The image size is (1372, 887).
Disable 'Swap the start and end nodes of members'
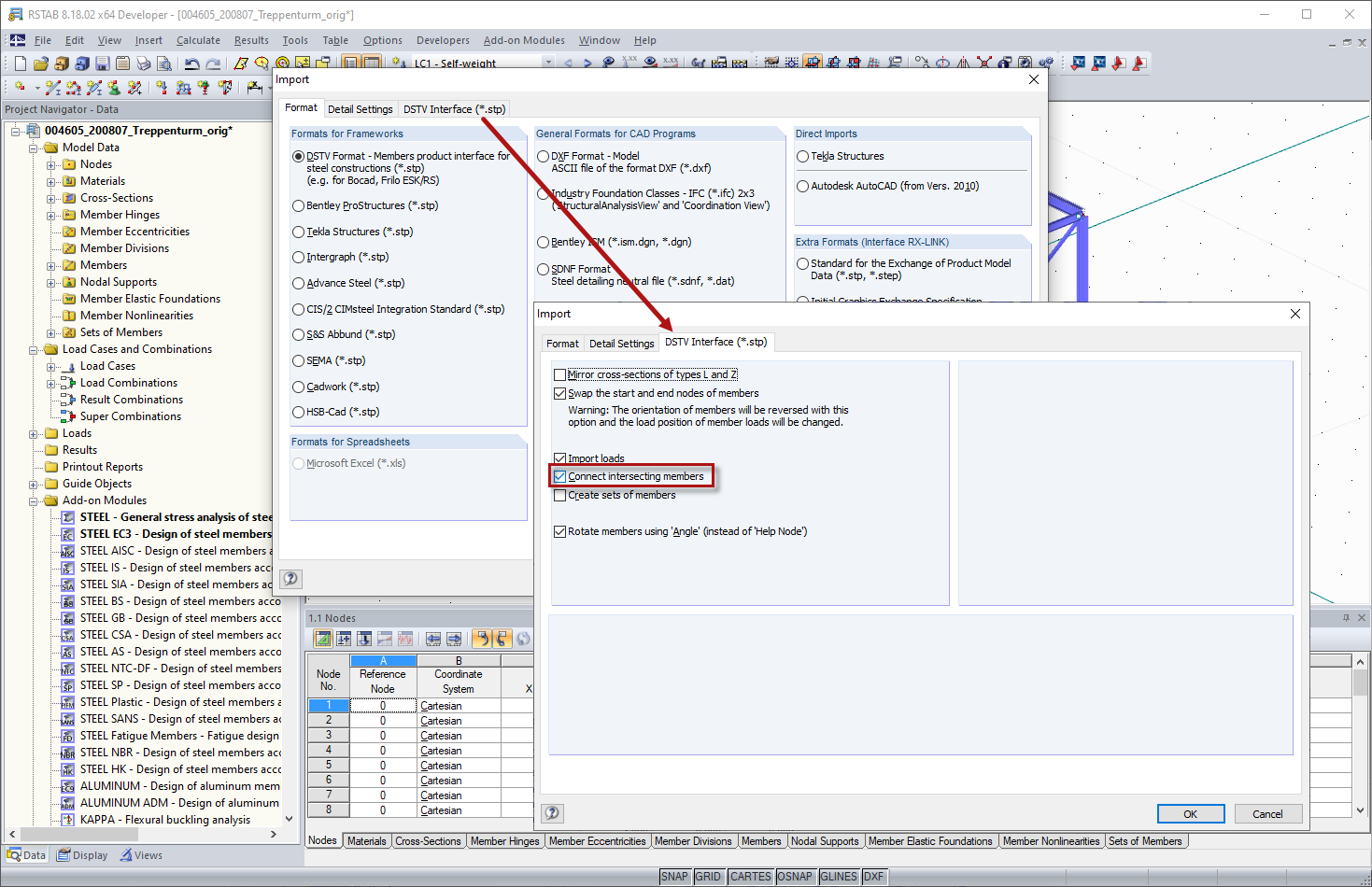pos(560,393)
